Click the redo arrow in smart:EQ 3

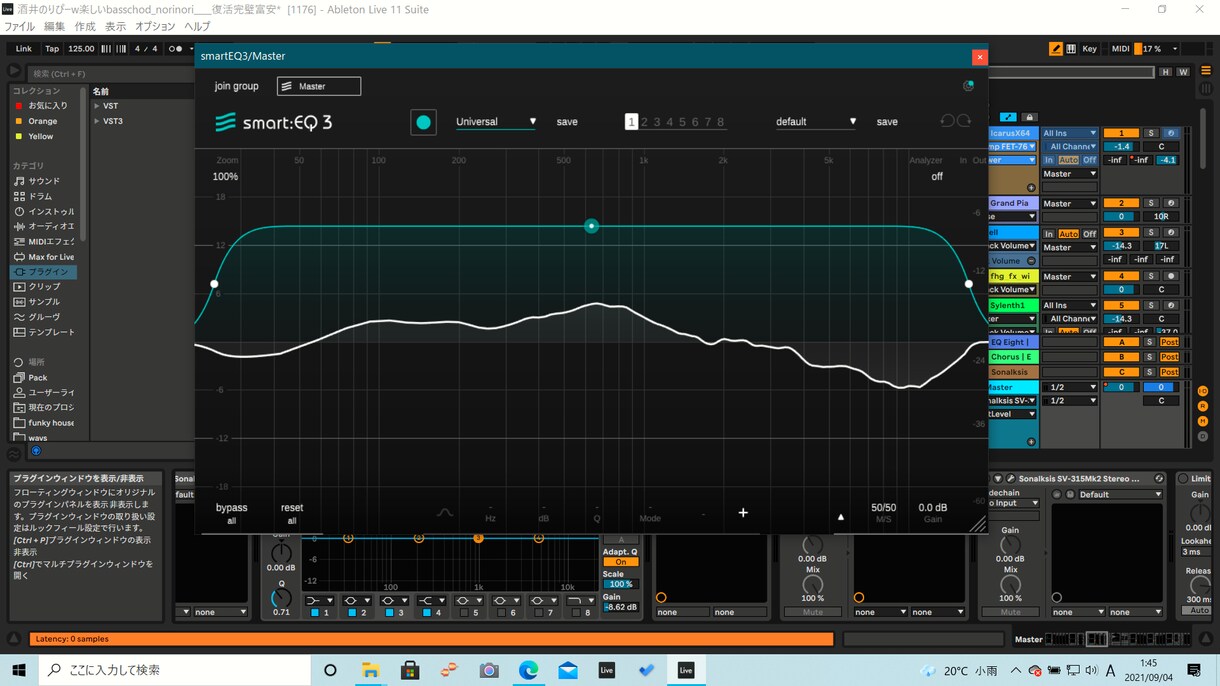pyautogui.click(x=964, y=121)
